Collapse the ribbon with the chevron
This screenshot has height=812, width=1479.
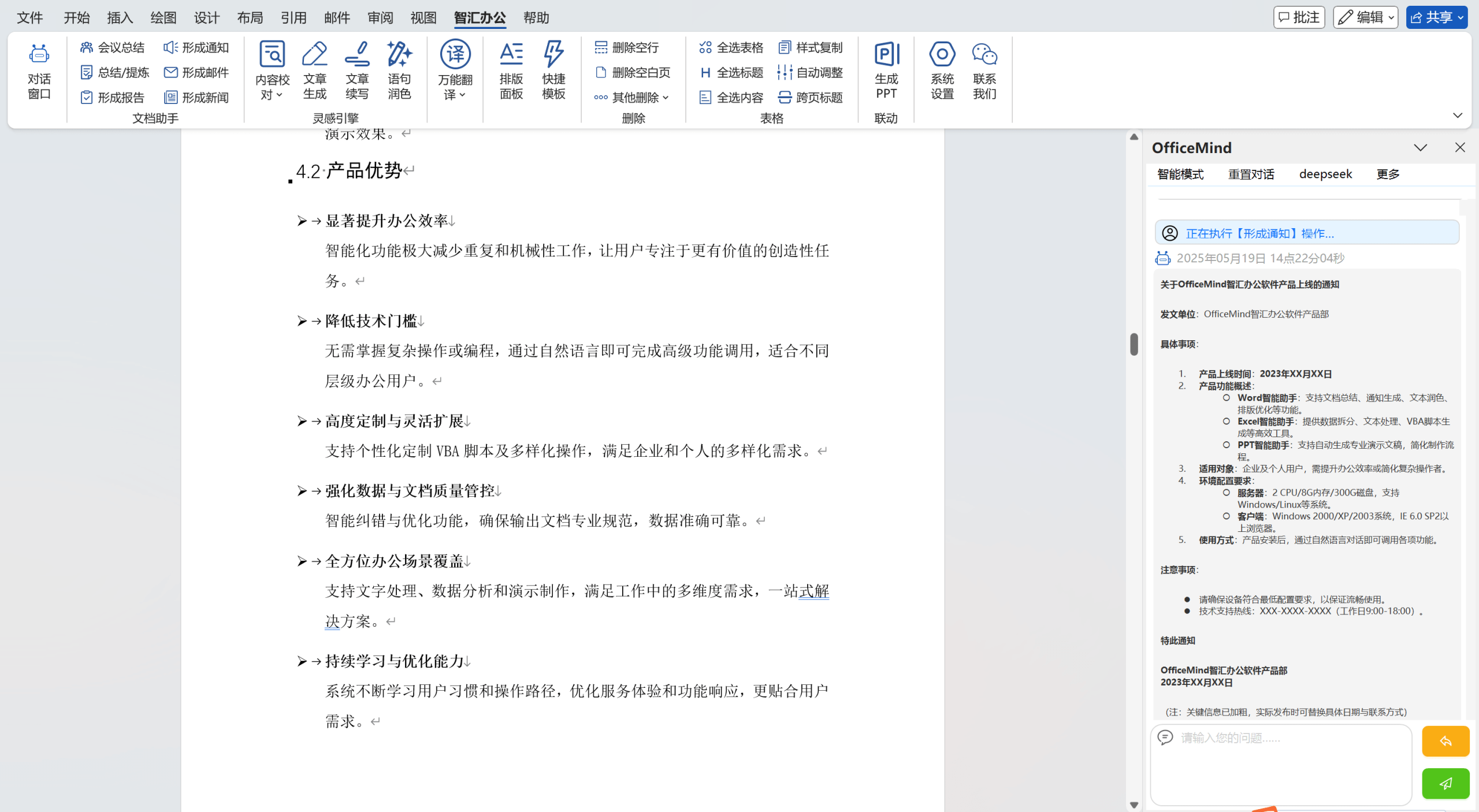[1458, 116]
